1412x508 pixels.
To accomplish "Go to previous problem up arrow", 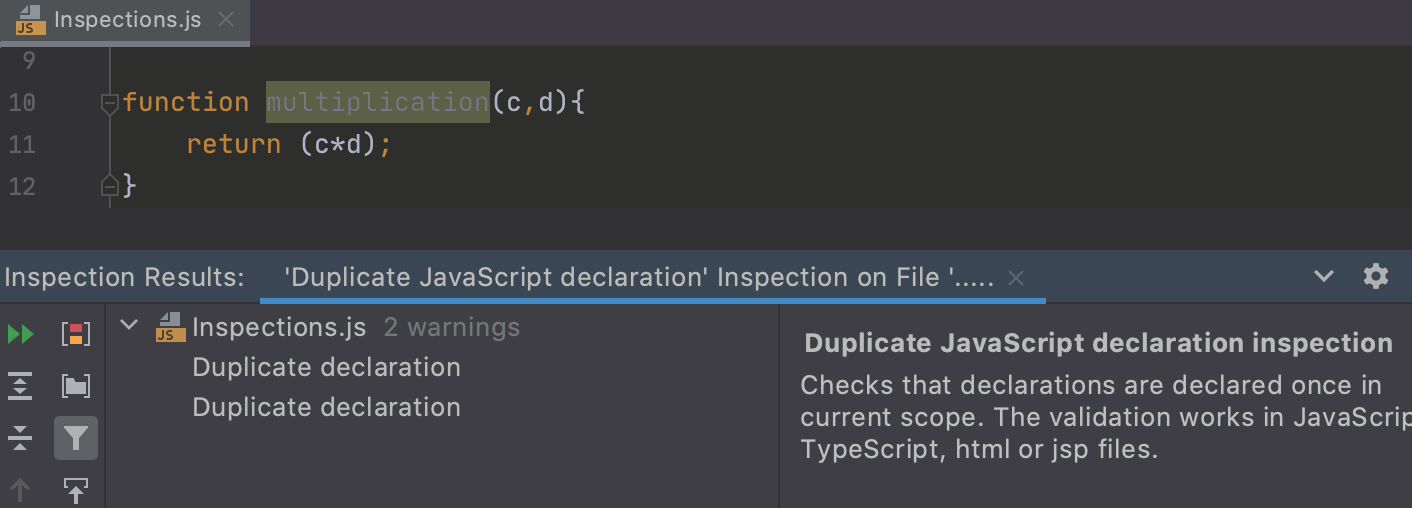I will [x=21, y=490].
